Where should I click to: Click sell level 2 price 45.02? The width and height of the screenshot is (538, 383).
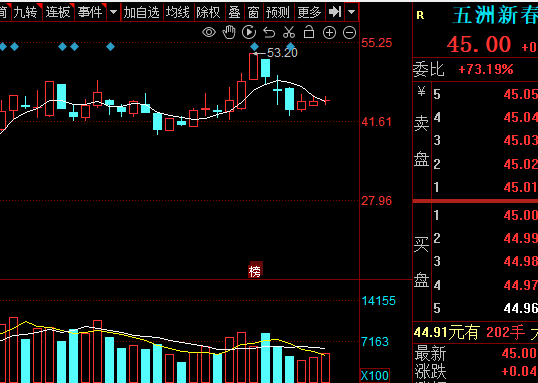(521, 164)
